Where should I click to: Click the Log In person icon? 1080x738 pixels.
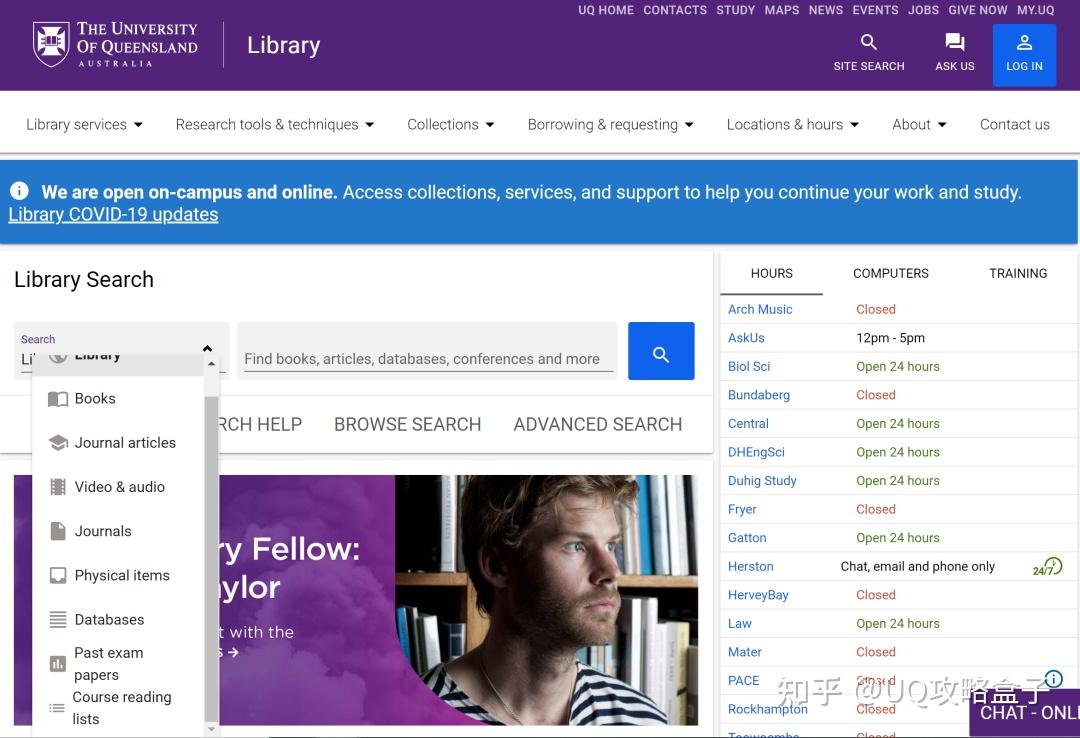coord(1024,43)
